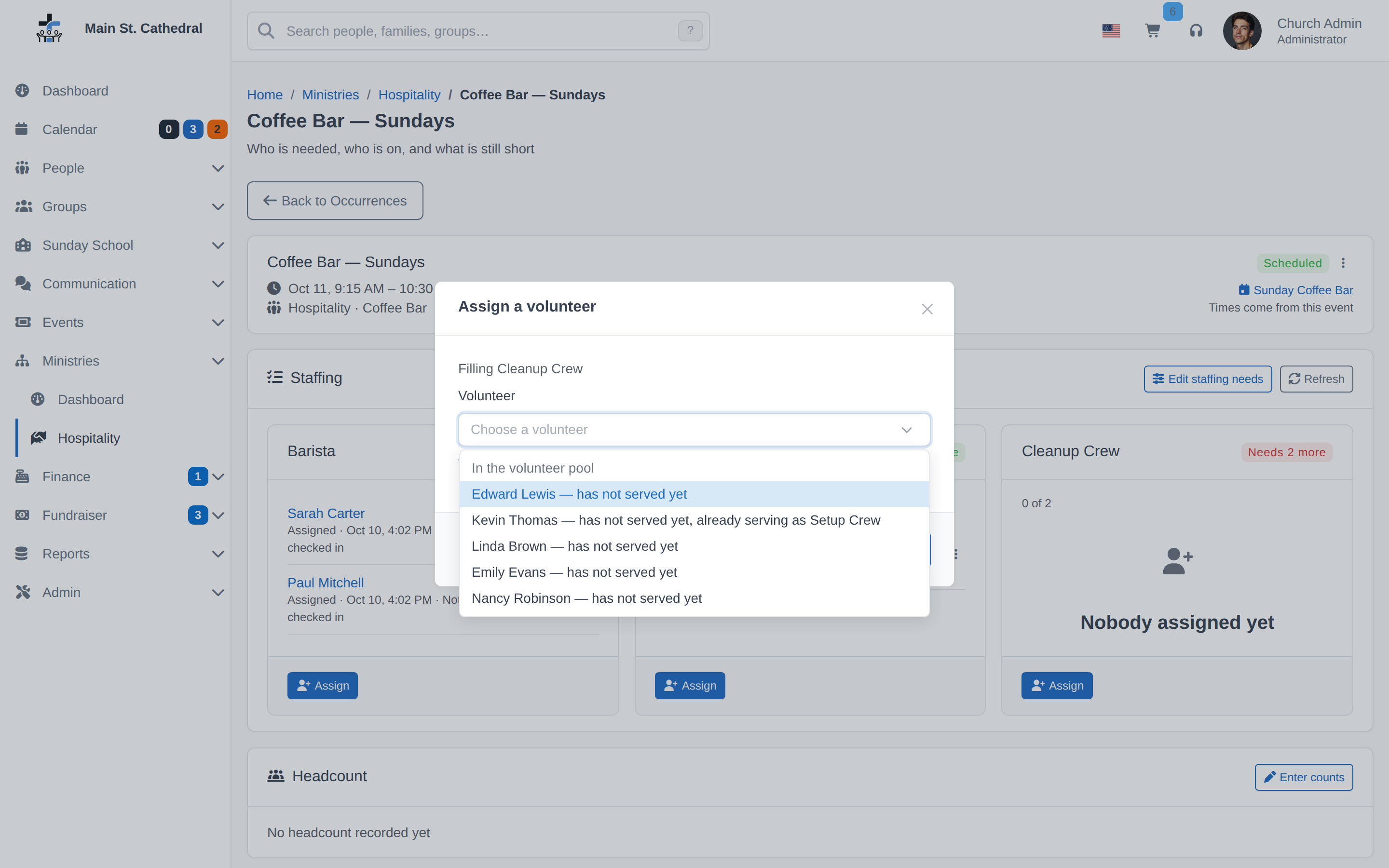Expand the Groups sidebar section

[218, 207]
